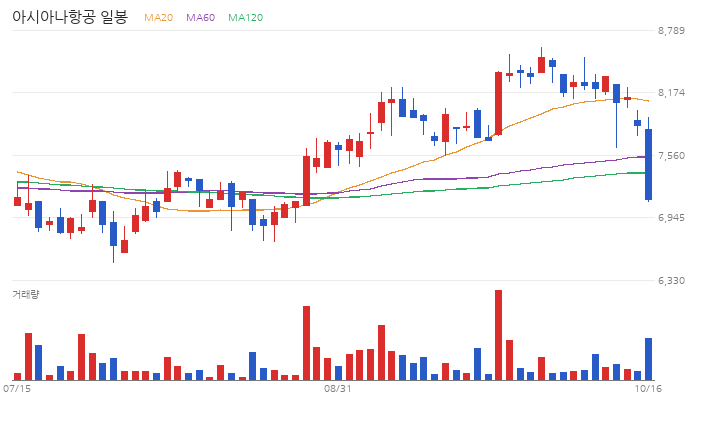Viewport: 720px width, 440px height.
Task: Click the 10/16 date label
Action: (648, 389)
